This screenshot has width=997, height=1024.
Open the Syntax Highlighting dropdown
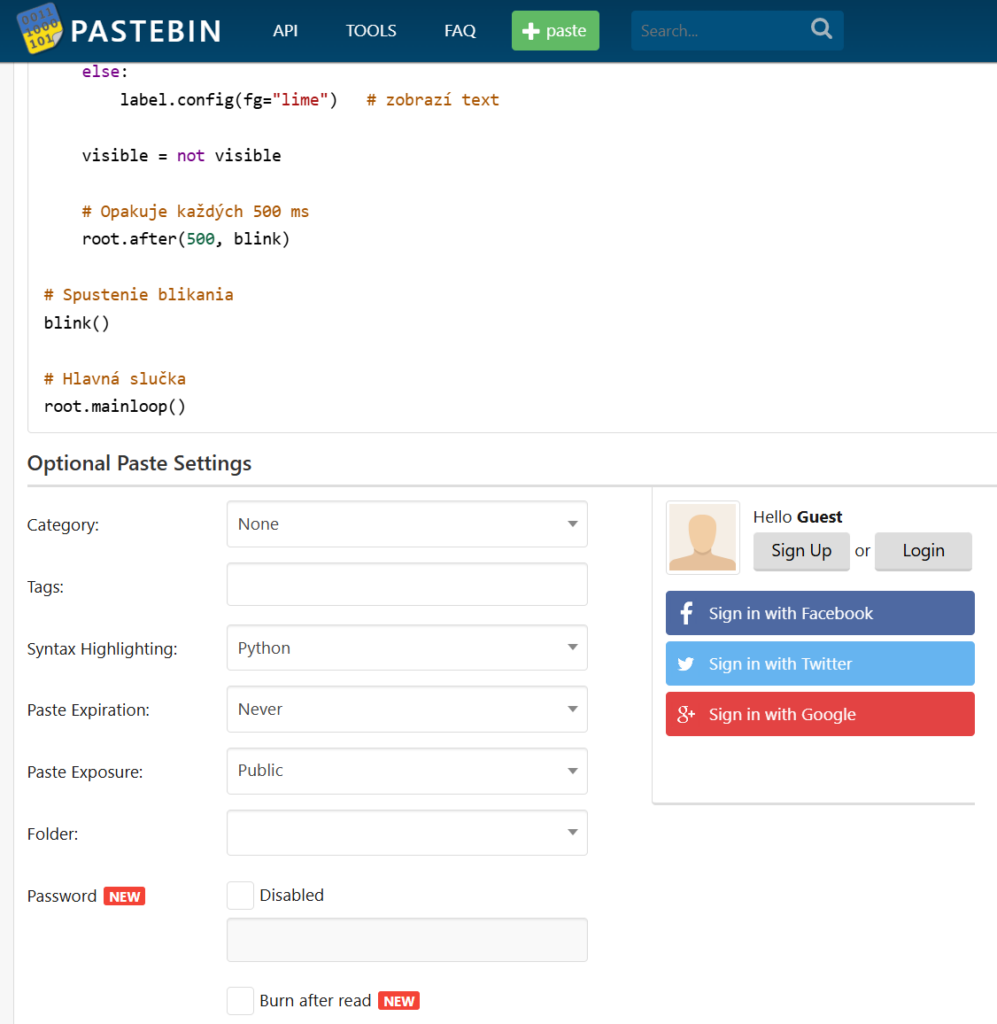coord(407,648)
